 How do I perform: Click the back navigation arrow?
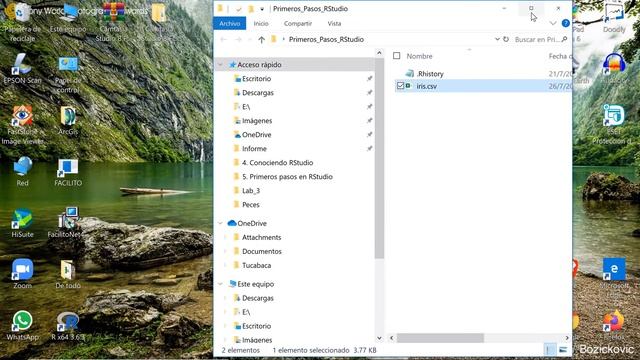click(x=223, y=40)
